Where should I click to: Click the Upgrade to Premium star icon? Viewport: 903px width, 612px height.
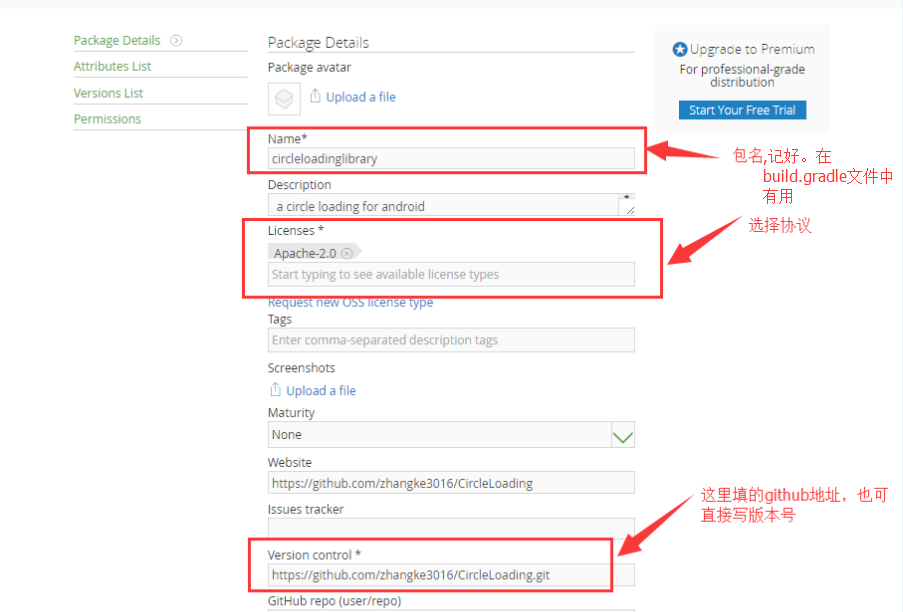point(680,49)
